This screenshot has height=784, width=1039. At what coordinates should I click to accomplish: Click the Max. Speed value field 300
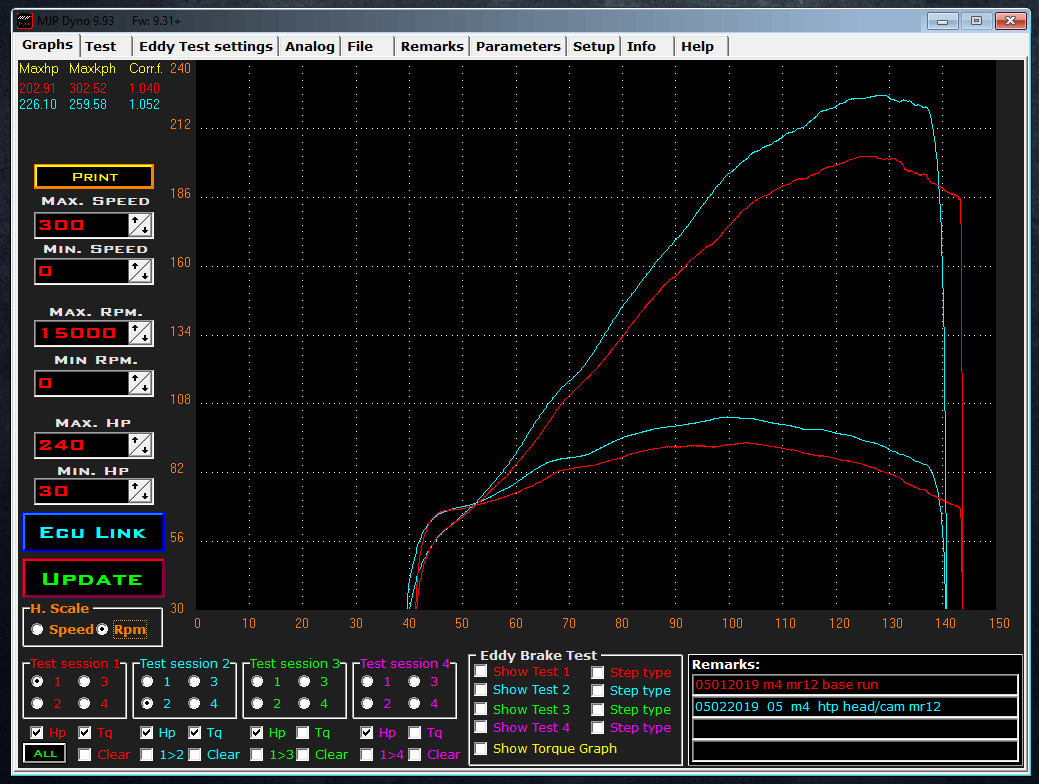click(82, 225)
